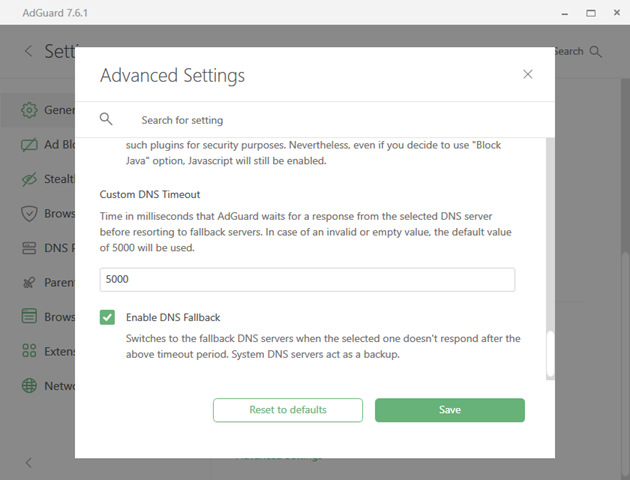630x480 pixels.
Task: Click the General settings gear icon
Action: tap(29, 110)
